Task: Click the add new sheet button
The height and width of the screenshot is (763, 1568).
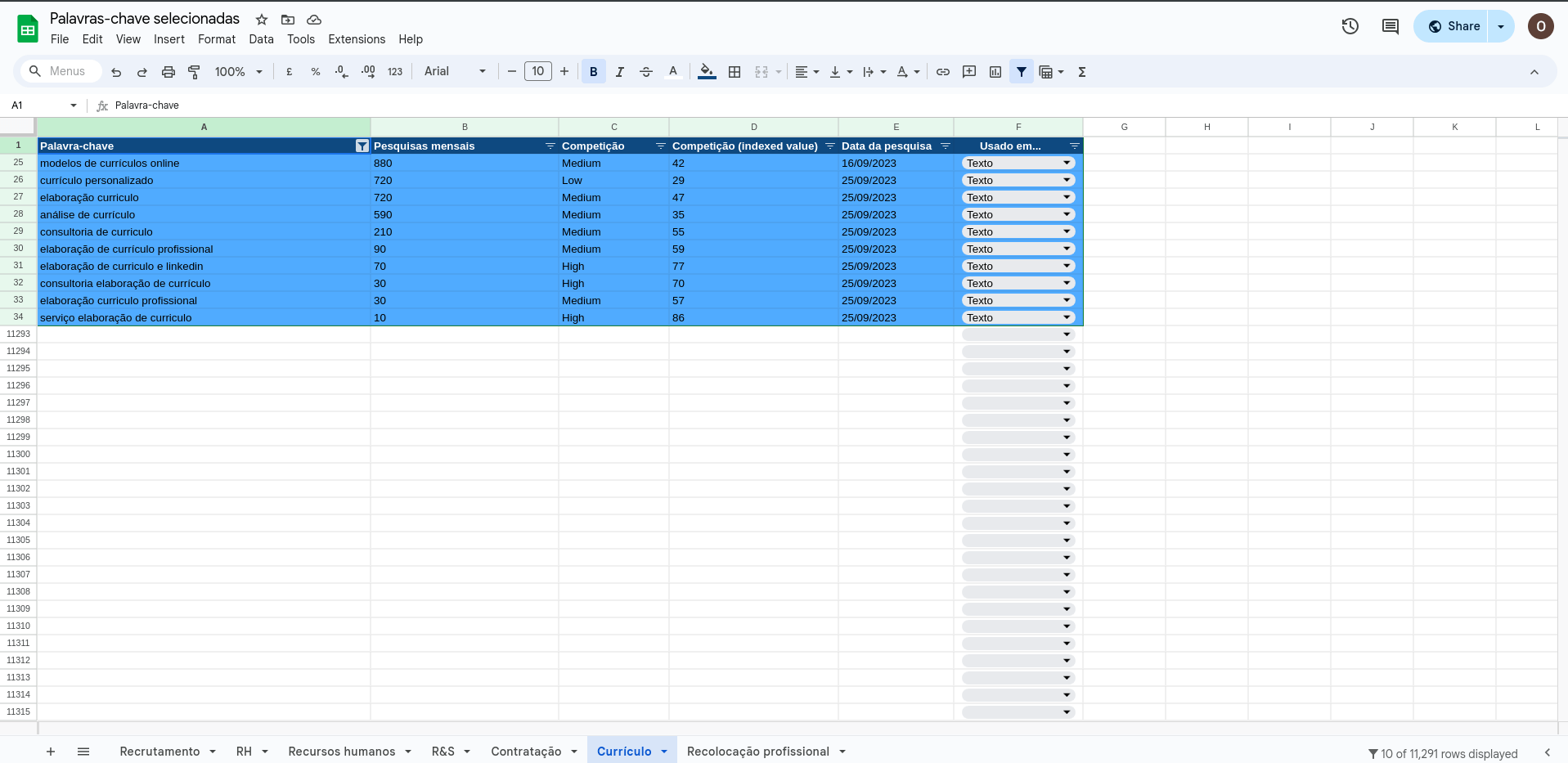Action: pos(51,752)
